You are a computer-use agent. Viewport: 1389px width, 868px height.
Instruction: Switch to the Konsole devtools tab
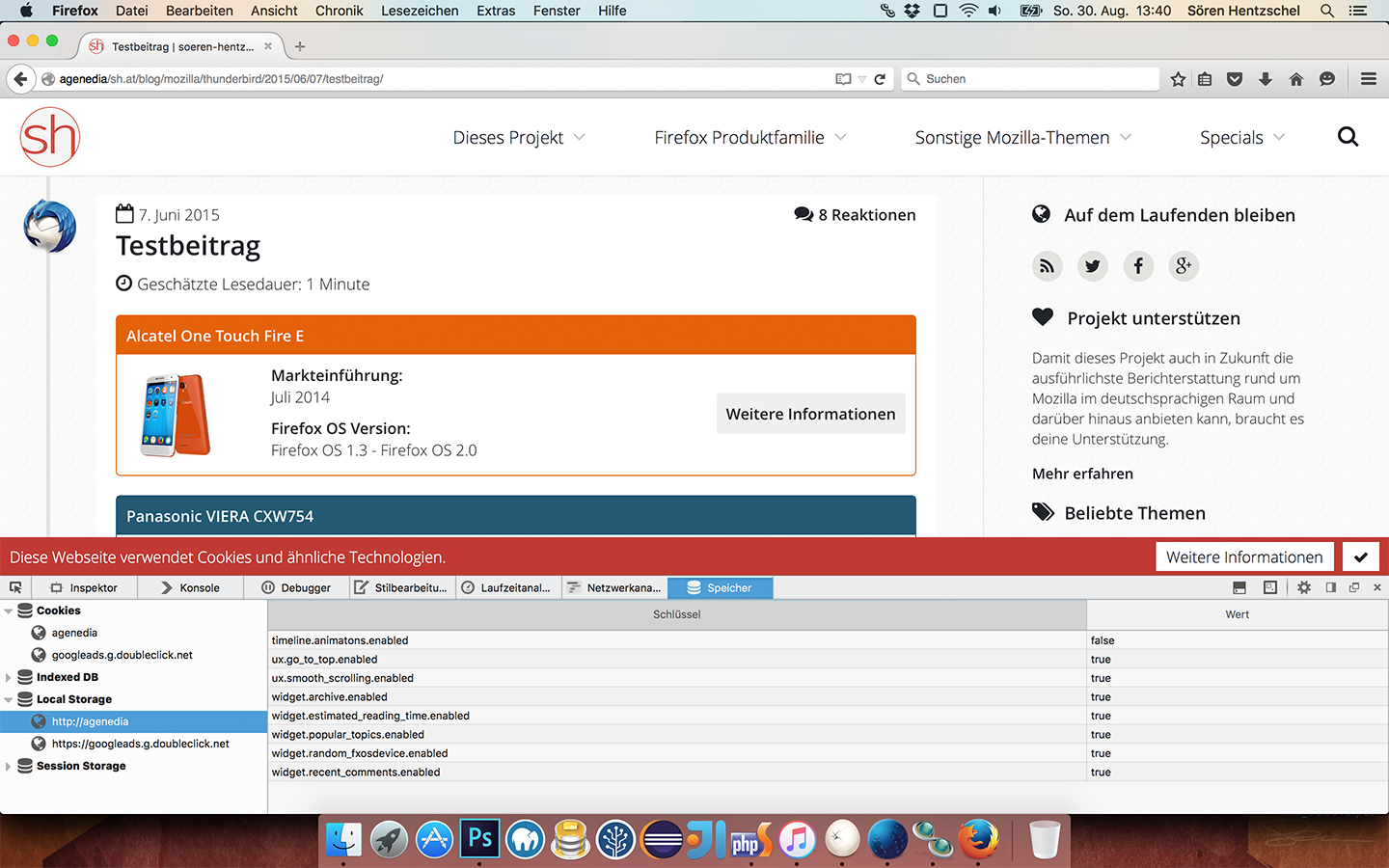point(190,587)
